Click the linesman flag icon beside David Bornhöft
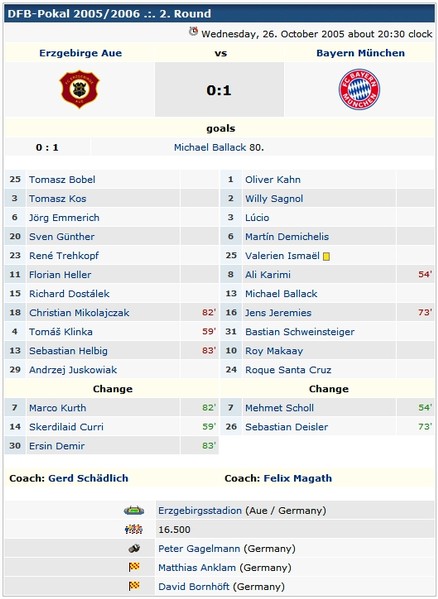The height and width of the screenshot is (599, 438). (x=134, y=586)
